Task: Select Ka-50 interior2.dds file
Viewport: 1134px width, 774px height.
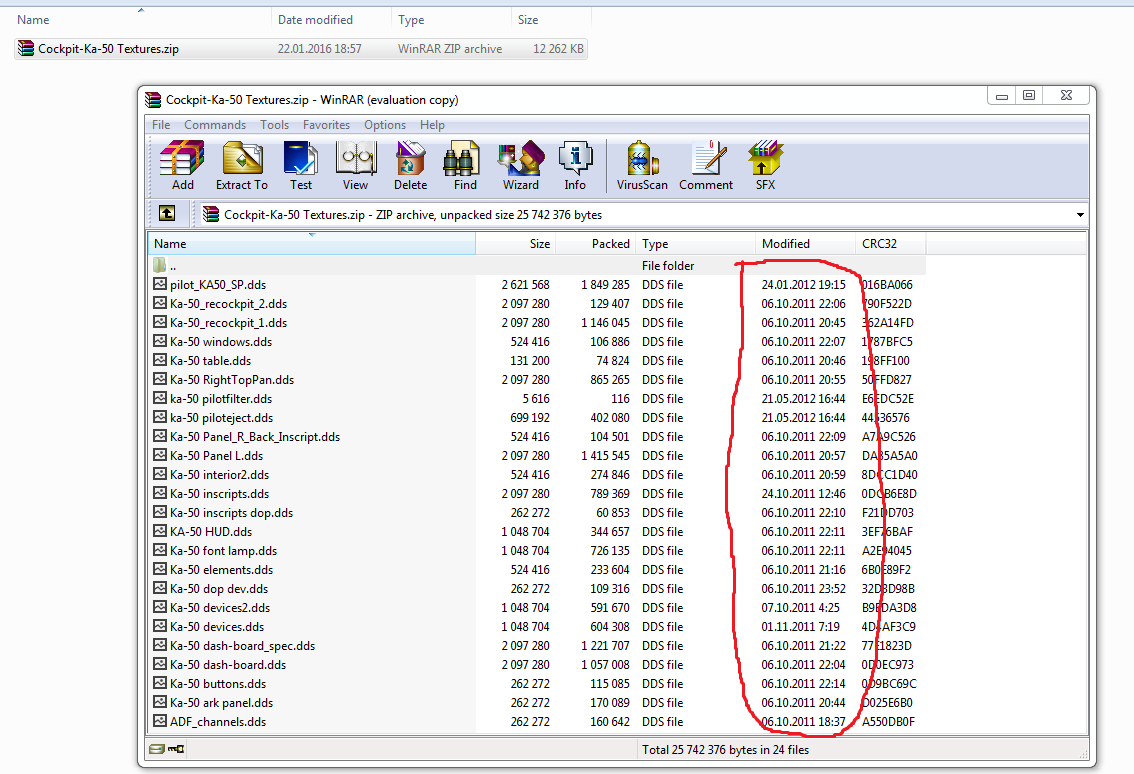Action: pyautogui.click(x=219, y=475)
